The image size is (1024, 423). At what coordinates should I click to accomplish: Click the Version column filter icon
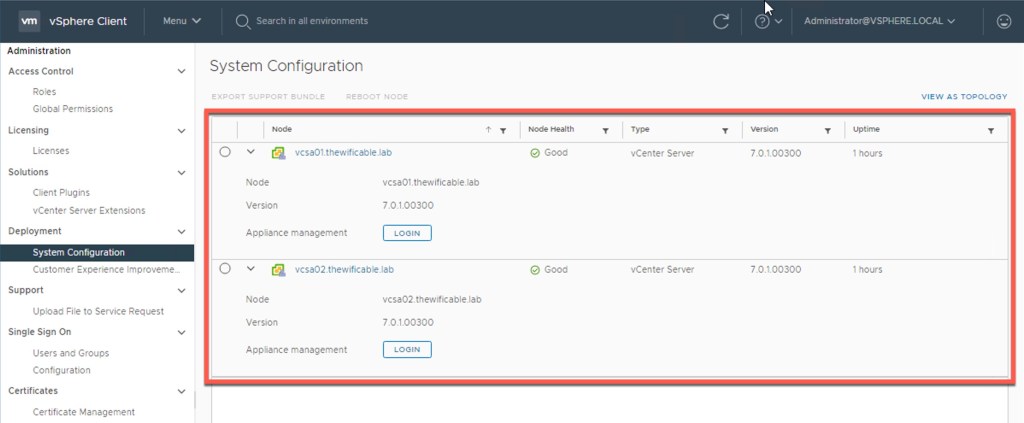tap(827, 130)
